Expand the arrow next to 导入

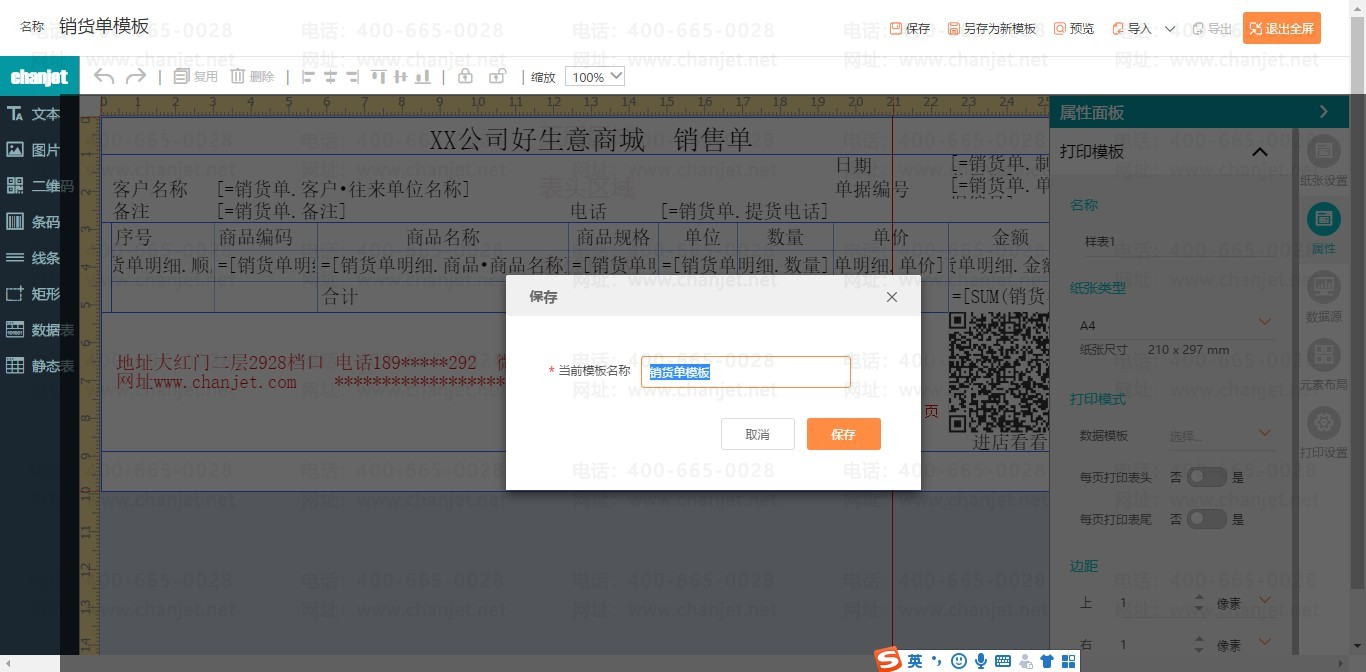point(1170,29)
